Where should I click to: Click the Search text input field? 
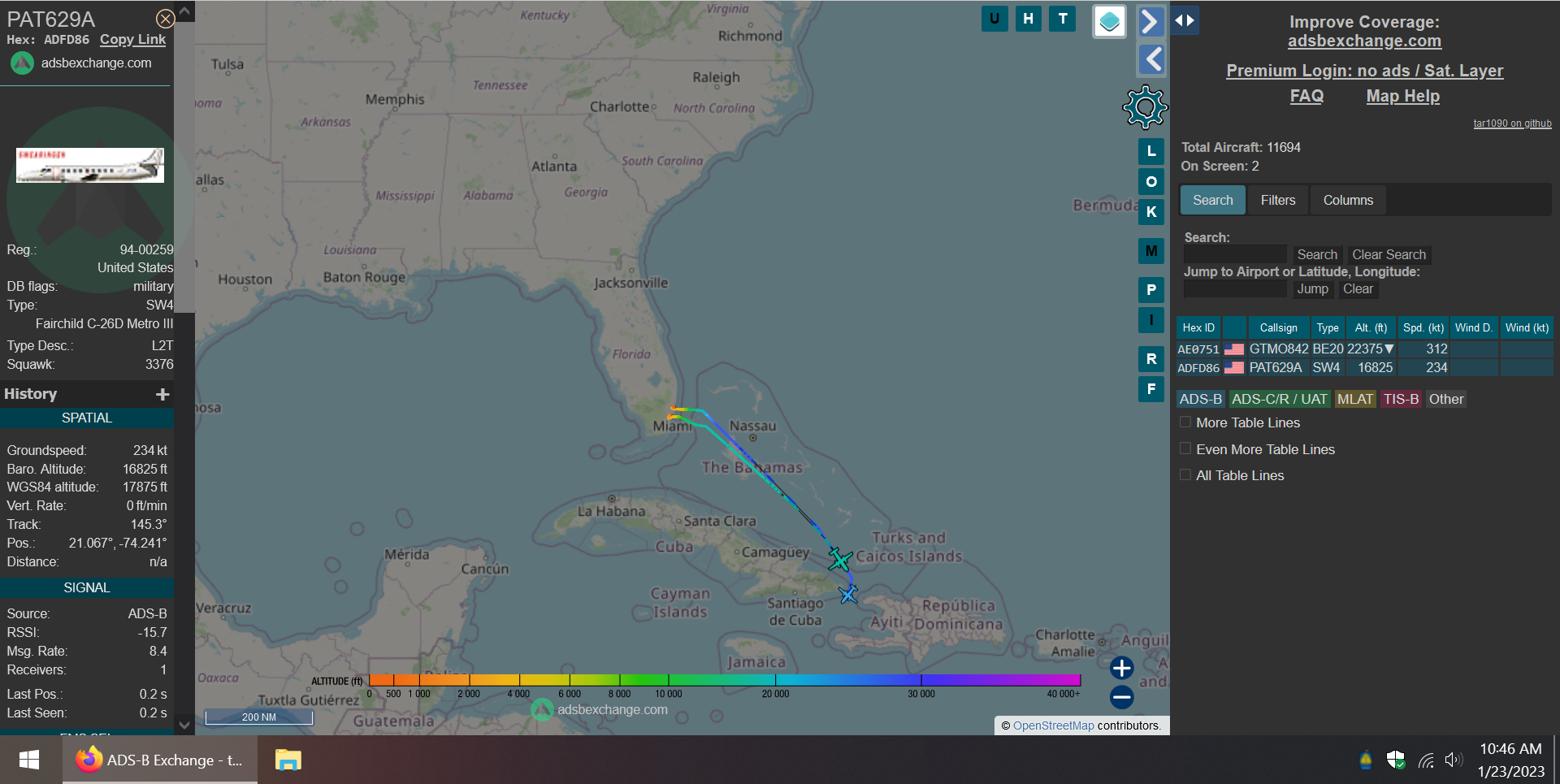[x=1235, y=254]
